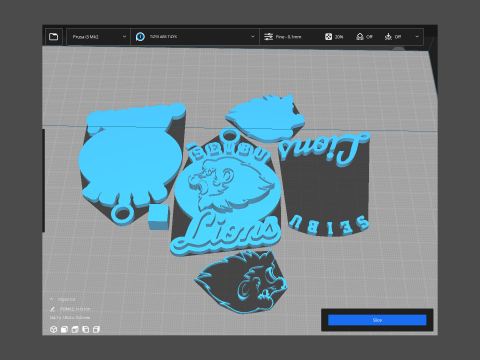Select the lion head outline model at bottom
The image size is (480, 360).
coord(242,282)
